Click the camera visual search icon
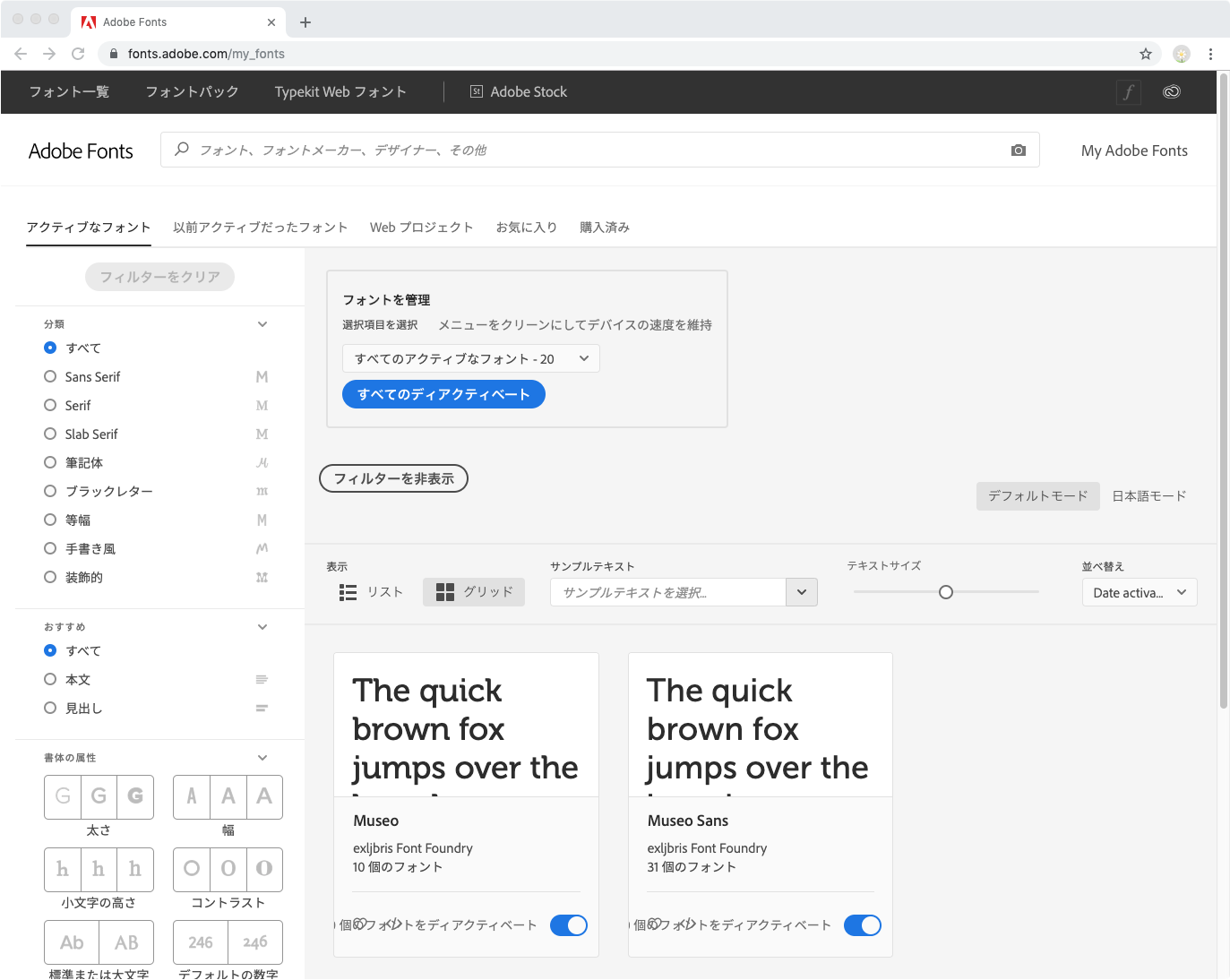 1018,150
